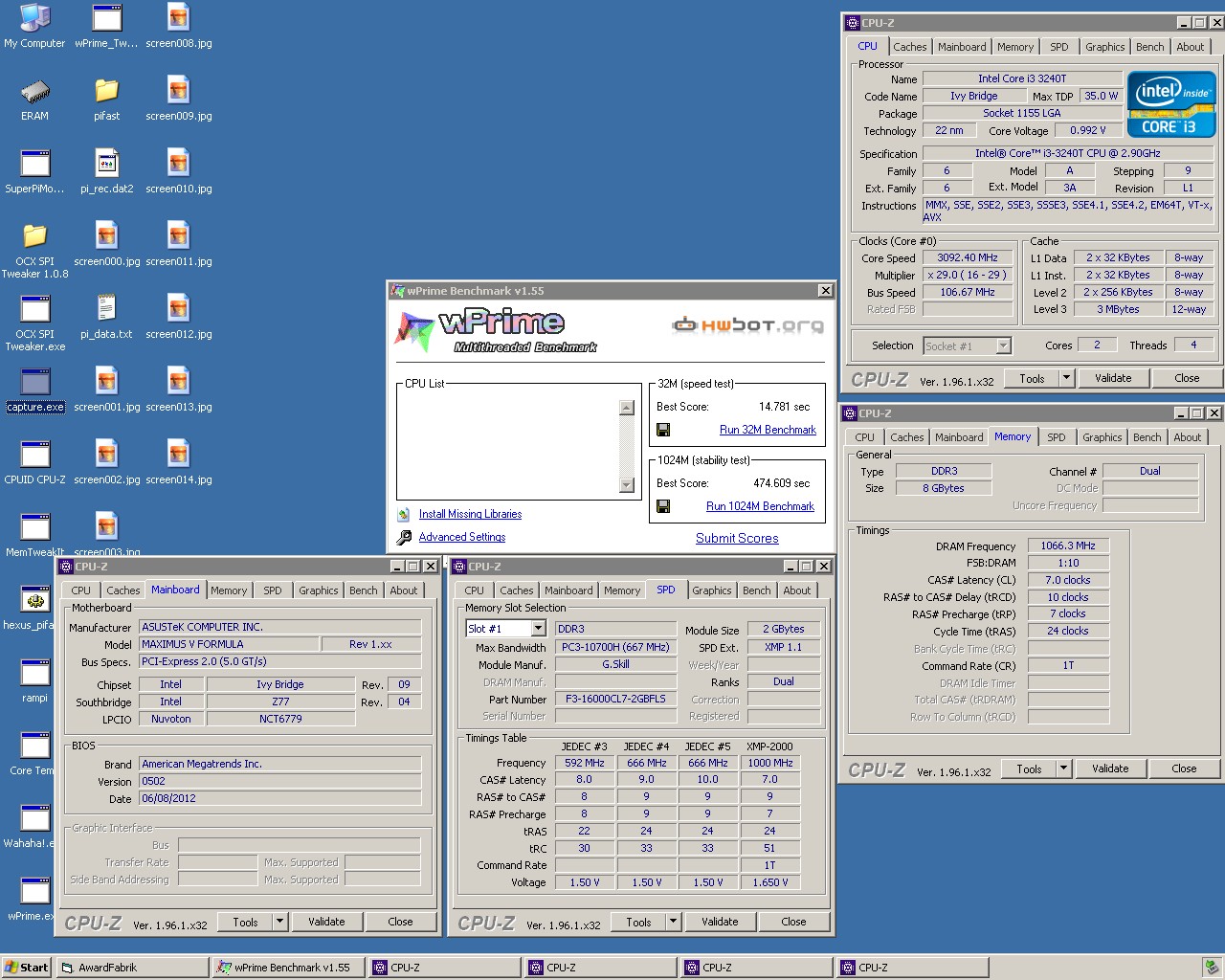Click Validate in CPU-Z CPU window

pyautogui.click(x=1113, y=378)
